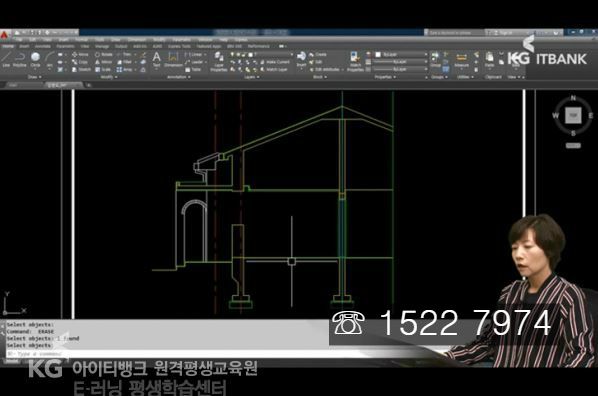Open the AutoCAD application menu logo
Screen dimensions: 598x396
pyautogui.click(x=4, y=35)
